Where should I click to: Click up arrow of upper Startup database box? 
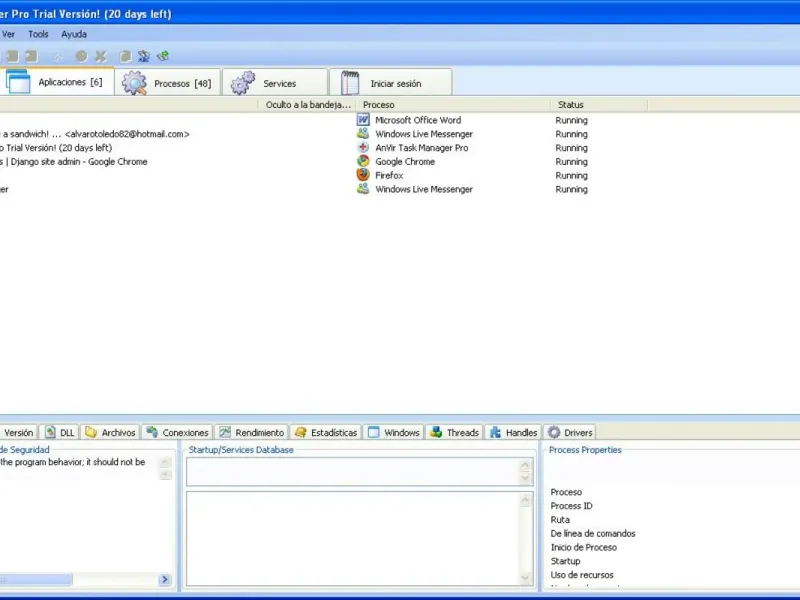(525, 465)
